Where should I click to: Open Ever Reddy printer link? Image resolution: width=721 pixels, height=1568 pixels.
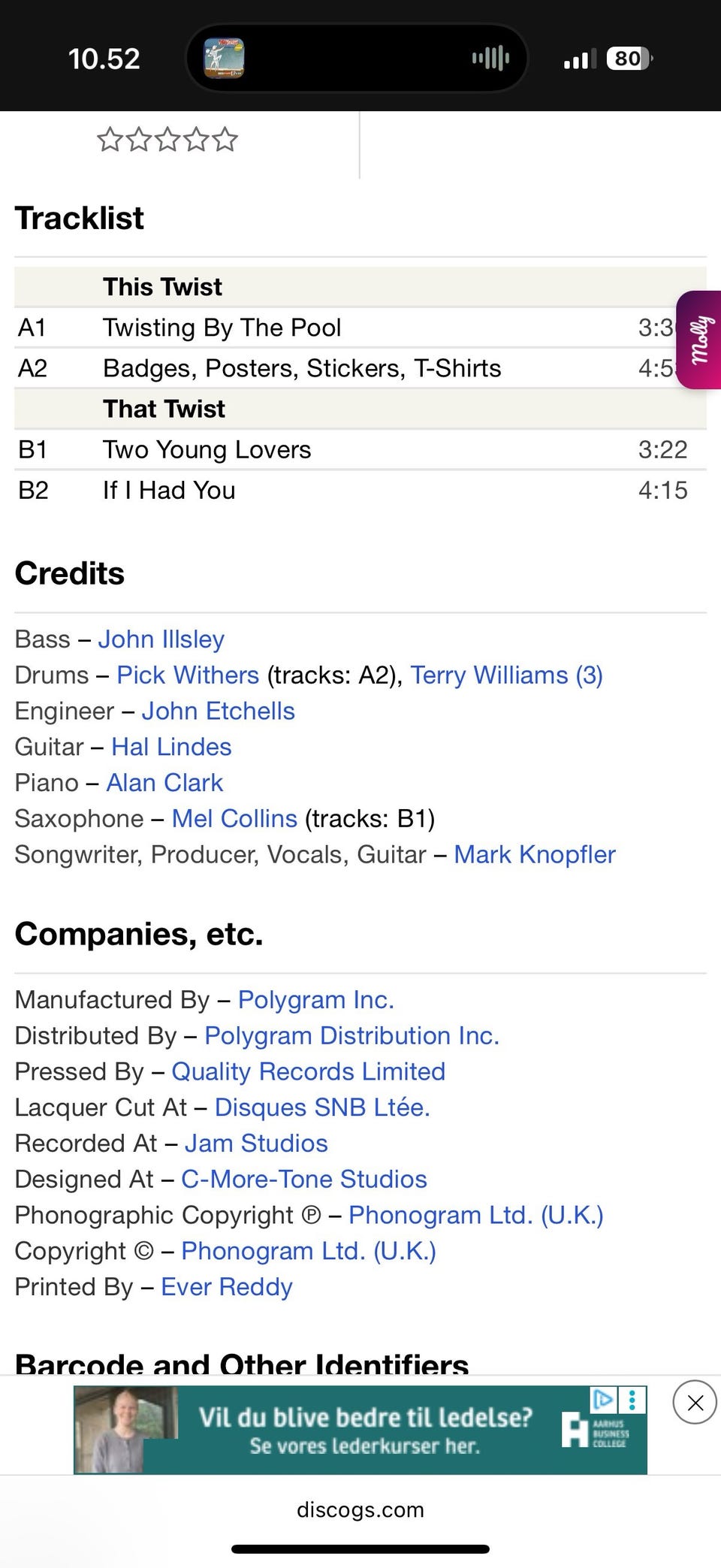(226, 1288)
